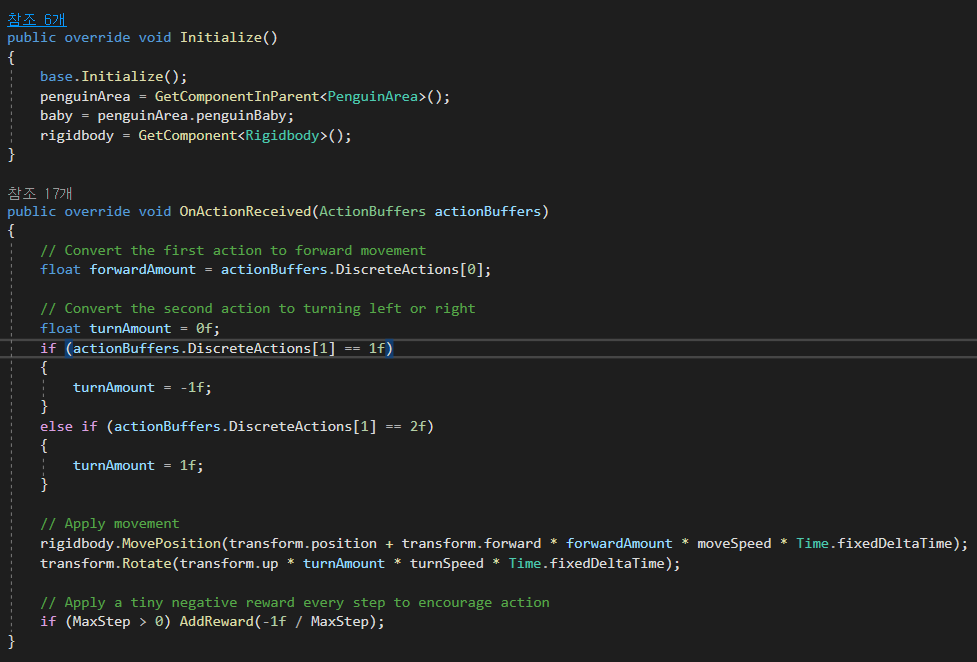
Task: Click forwardAmount in the float declaration line
Action: (x=143, y=269)
